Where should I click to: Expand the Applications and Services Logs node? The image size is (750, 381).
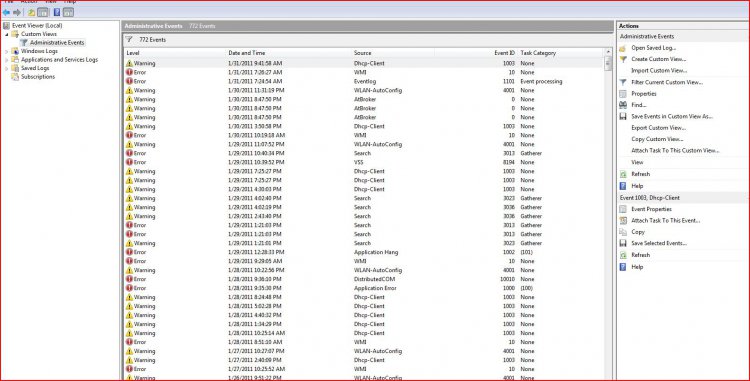tap(7, 60)
